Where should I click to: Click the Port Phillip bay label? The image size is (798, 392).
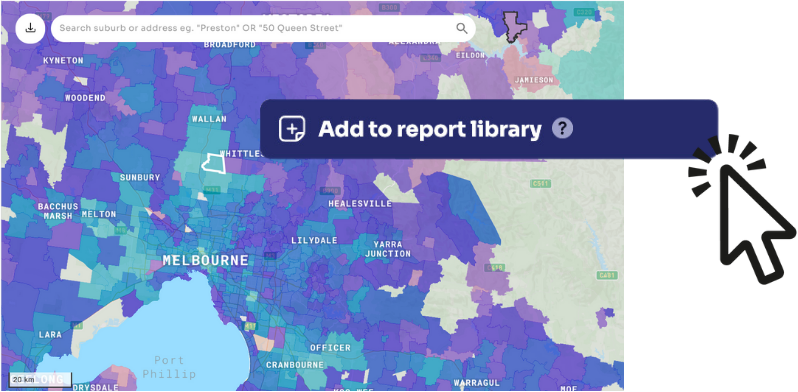tap(169, 368)
